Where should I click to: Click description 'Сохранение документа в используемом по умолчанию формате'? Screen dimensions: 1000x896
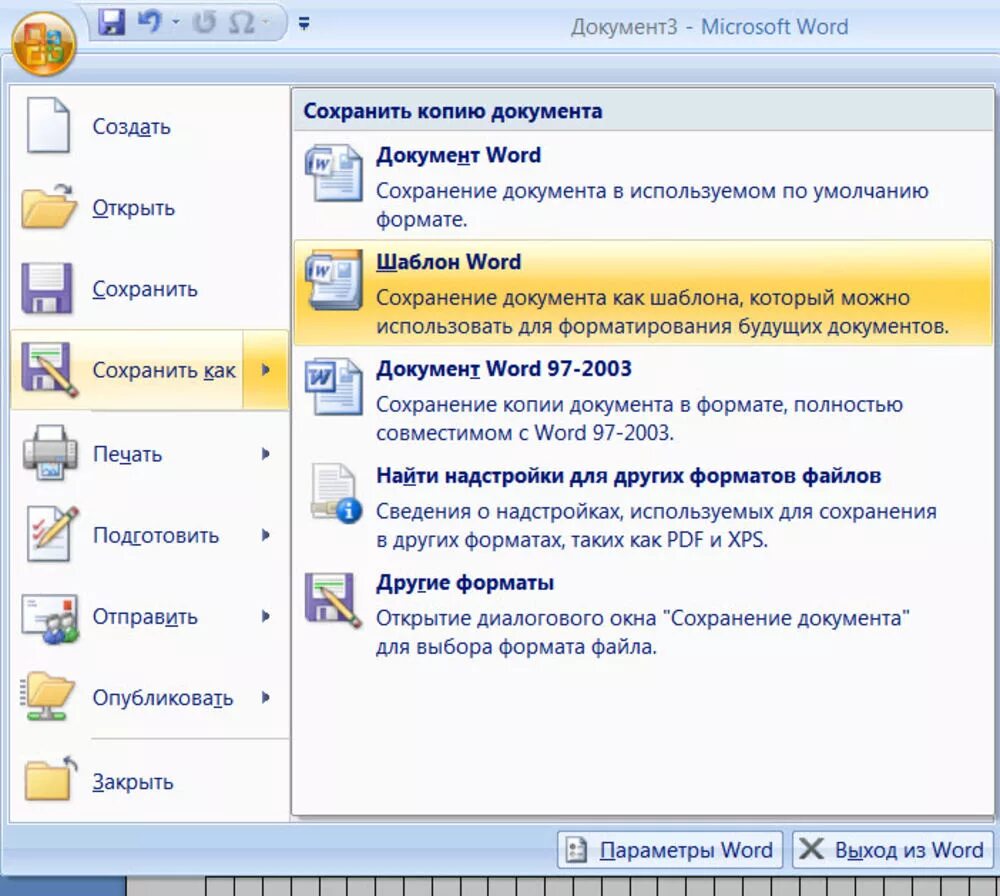(652, 205)
